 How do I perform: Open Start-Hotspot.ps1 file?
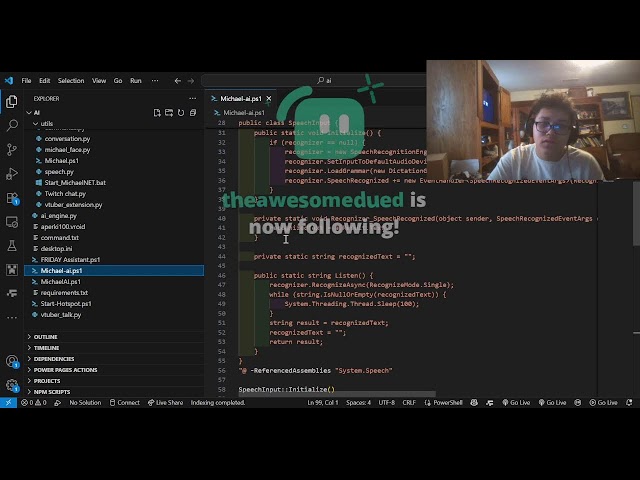click(66, 304)
